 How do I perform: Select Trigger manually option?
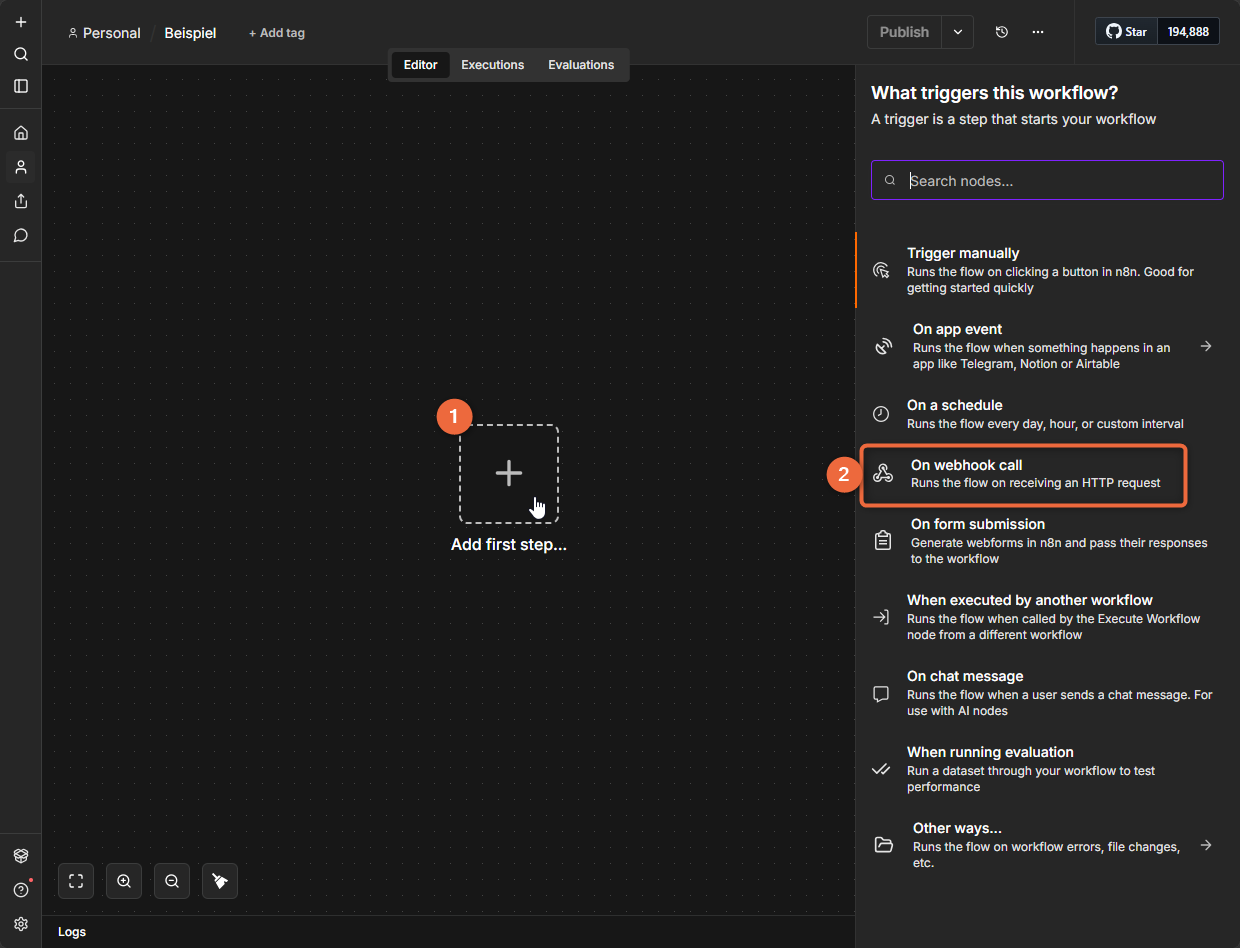tap(1047, 270)
